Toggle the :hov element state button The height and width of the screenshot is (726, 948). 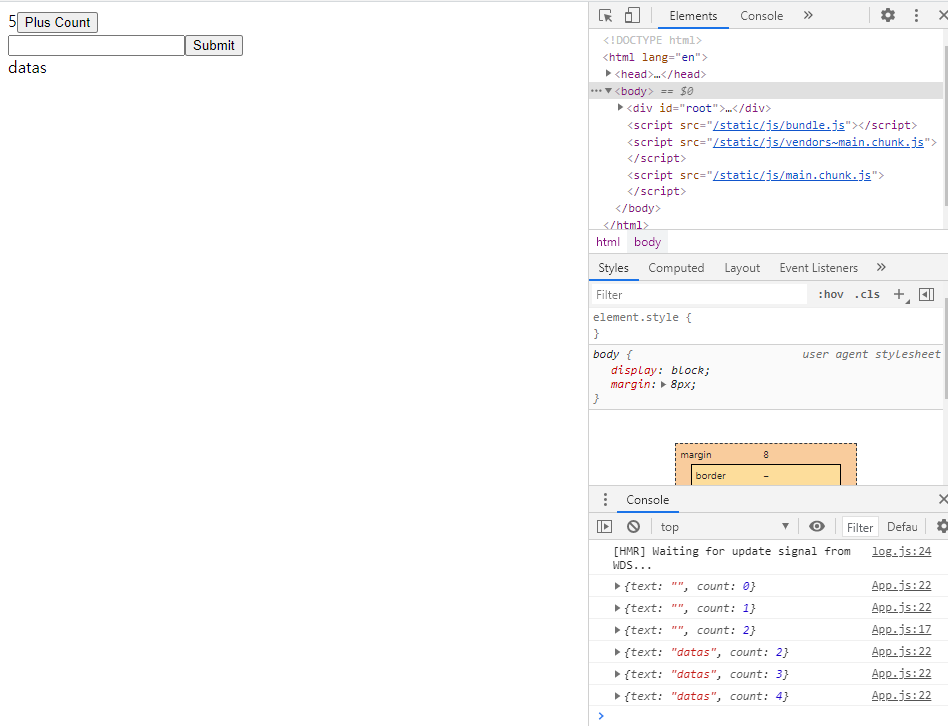[x=831, y=294]
